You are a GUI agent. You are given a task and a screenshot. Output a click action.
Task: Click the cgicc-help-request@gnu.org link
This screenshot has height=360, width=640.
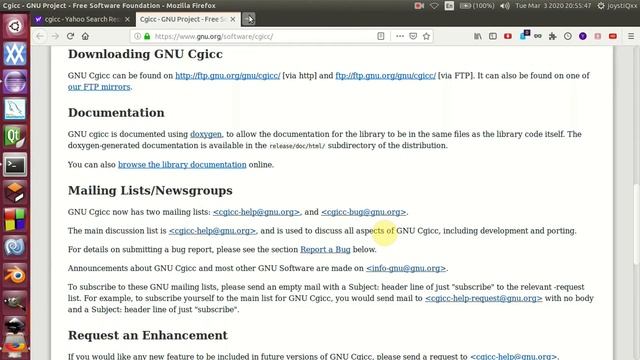484,298
